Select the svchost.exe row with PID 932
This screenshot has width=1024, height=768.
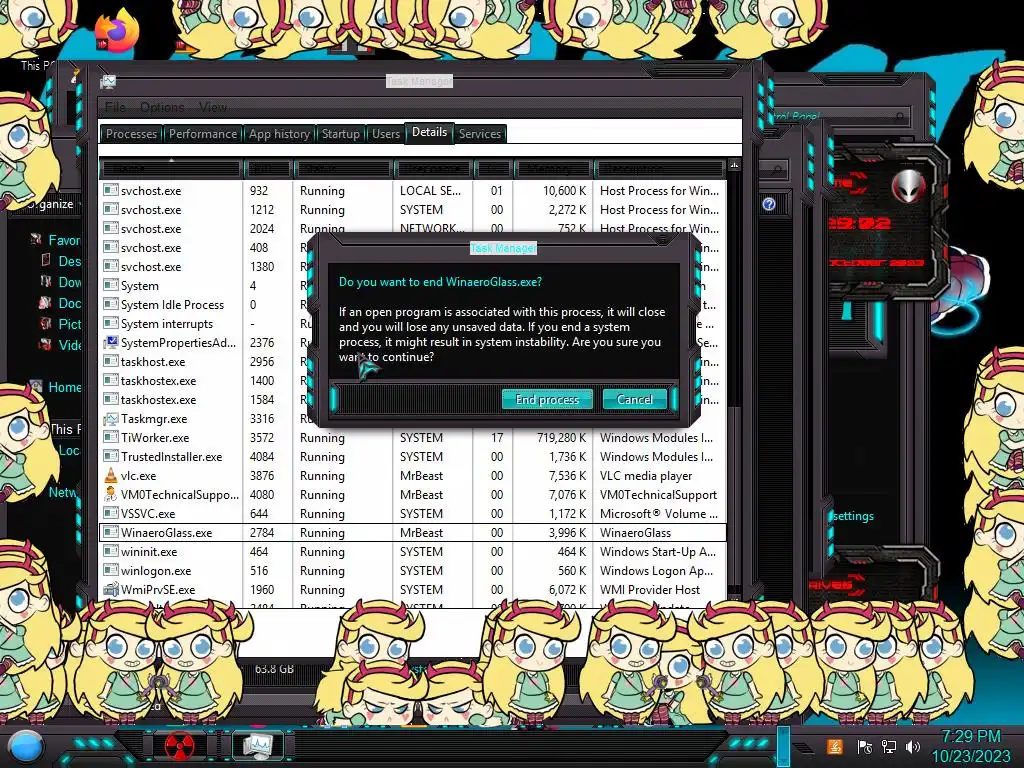point(412,191)
